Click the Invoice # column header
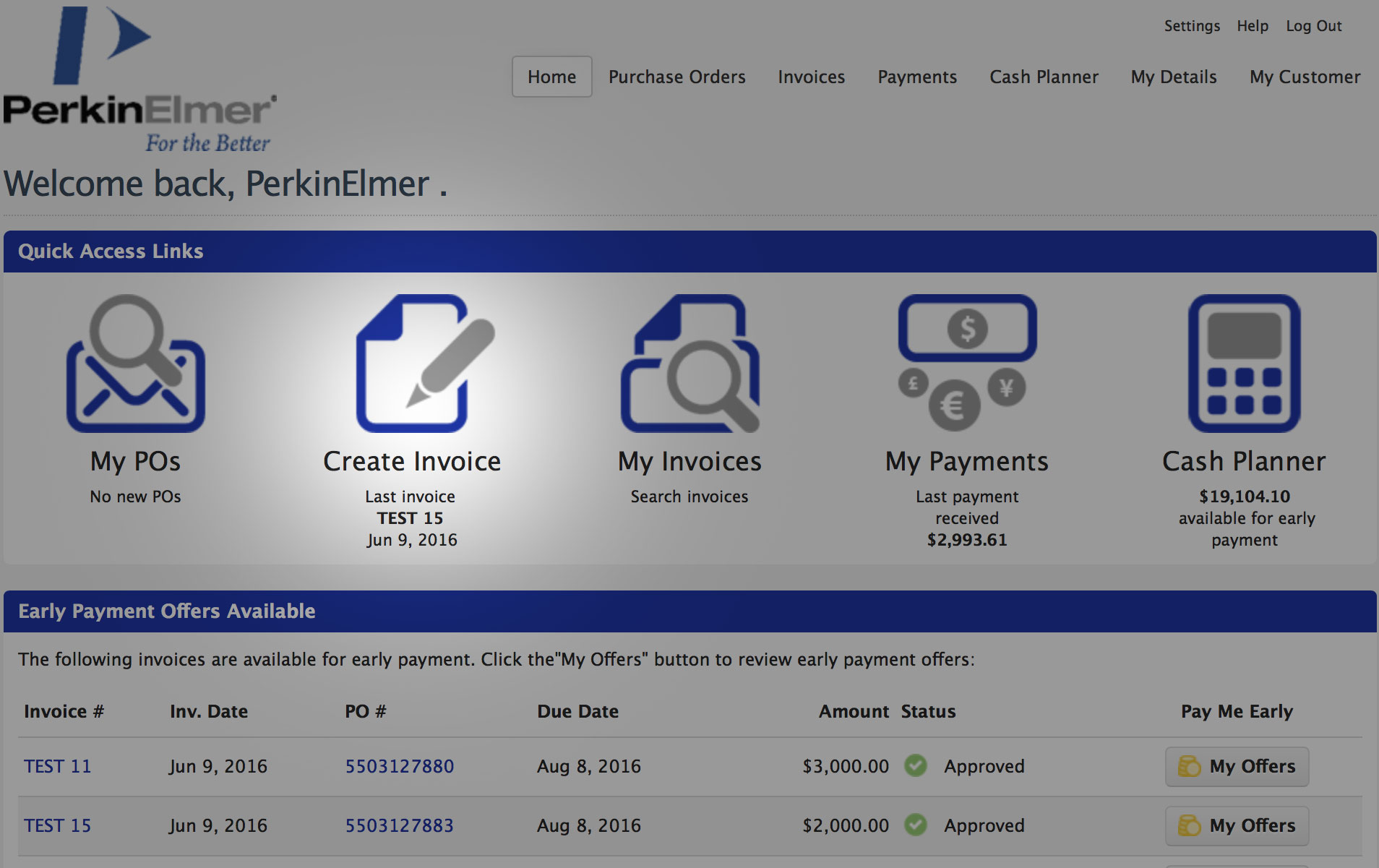The width and height of the screenshot is (1379, 868). tap(64, 711)
